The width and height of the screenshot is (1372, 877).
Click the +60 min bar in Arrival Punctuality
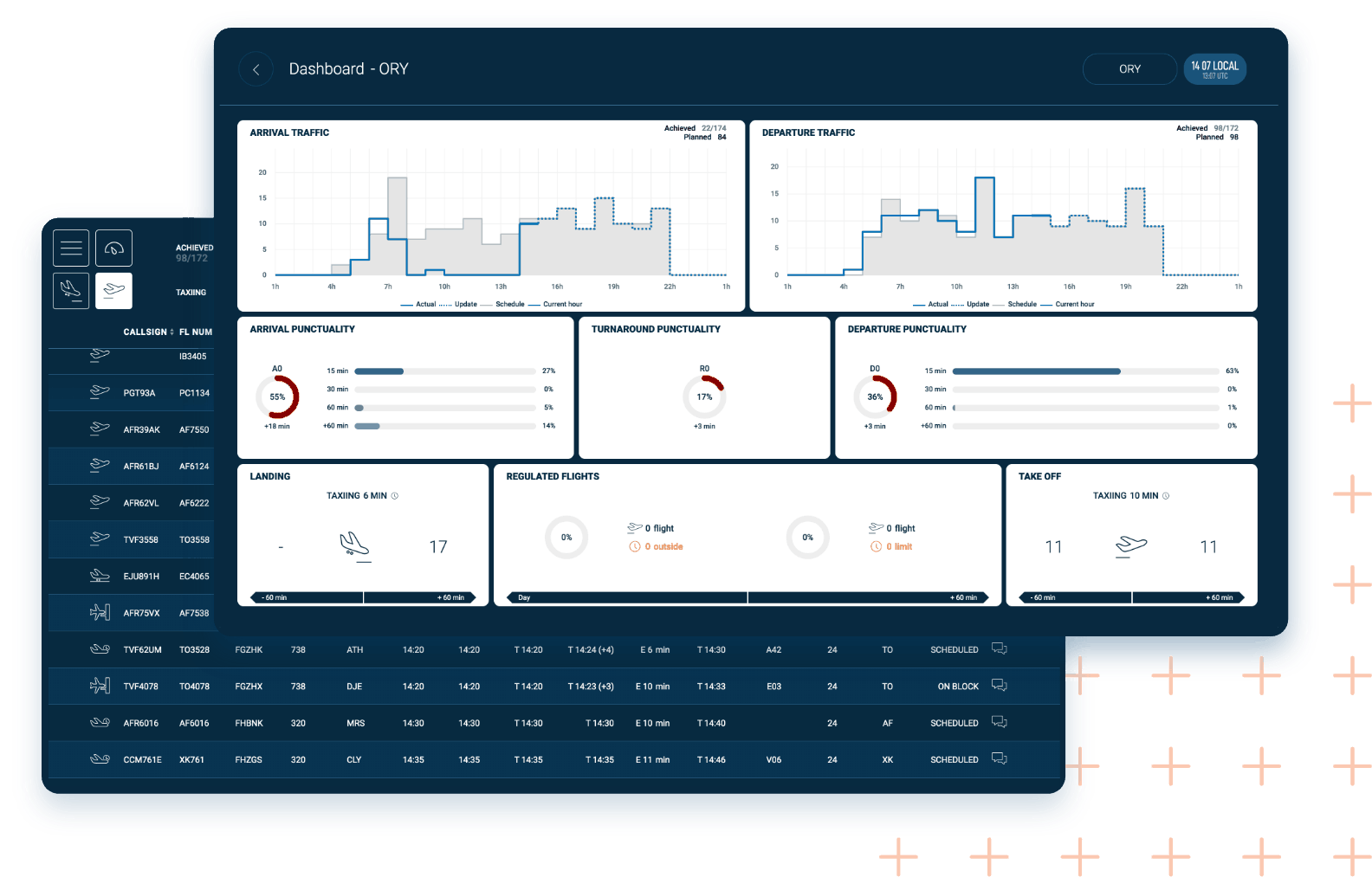coord(445,426)
